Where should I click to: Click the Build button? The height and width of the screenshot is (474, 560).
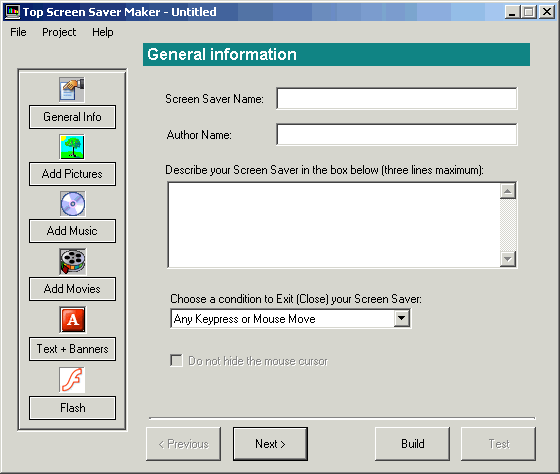click(x=412, y=444)
